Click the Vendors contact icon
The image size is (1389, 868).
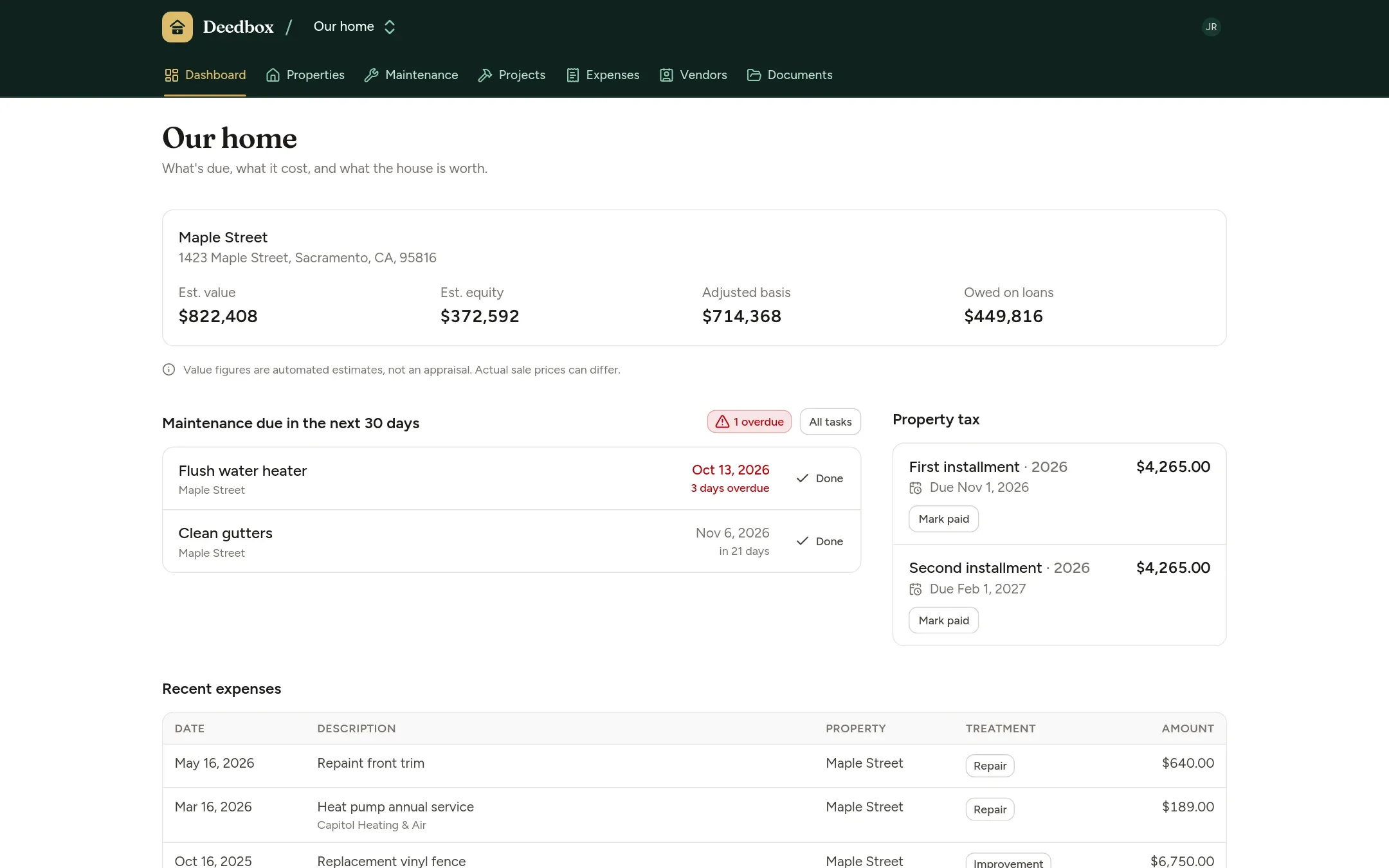pos(666,75)
